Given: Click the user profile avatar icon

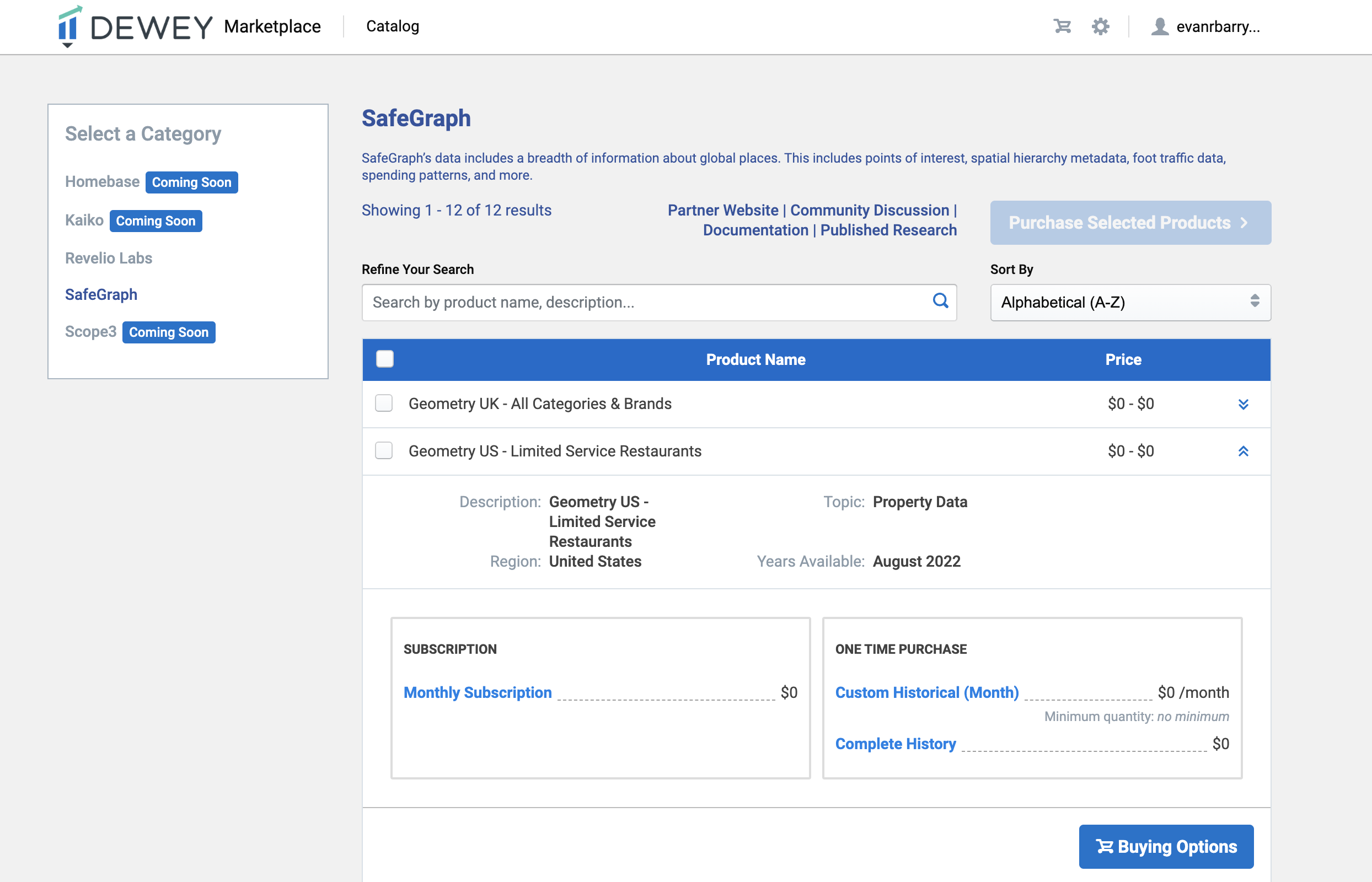Looking at the screenshot, I should [1160, 26].
